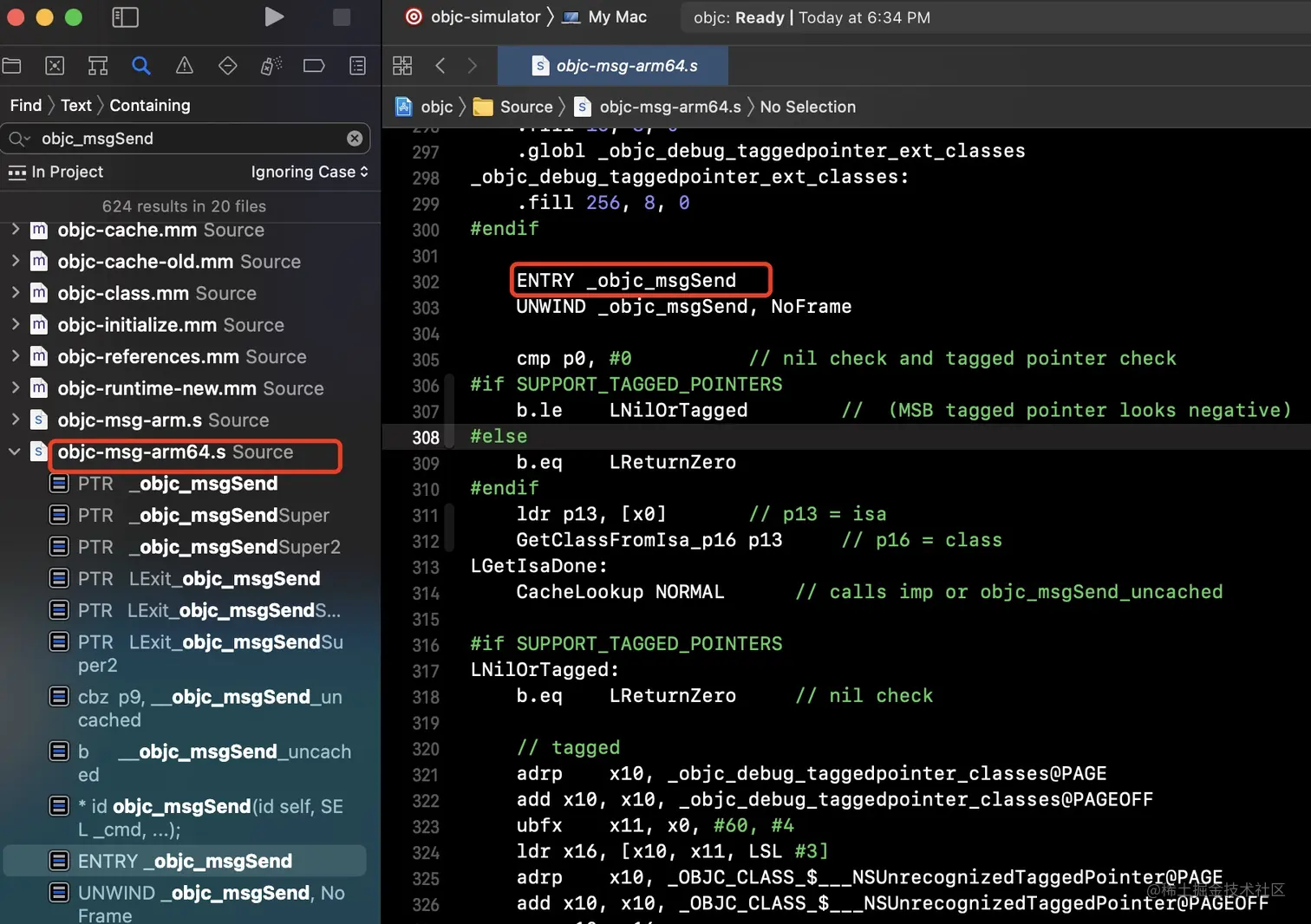Image resolution: width=1311 pixels, height=924 pixels.
Task: Click line number 308 in gutter
Action: pyautogui.click(x=426, y=438)
